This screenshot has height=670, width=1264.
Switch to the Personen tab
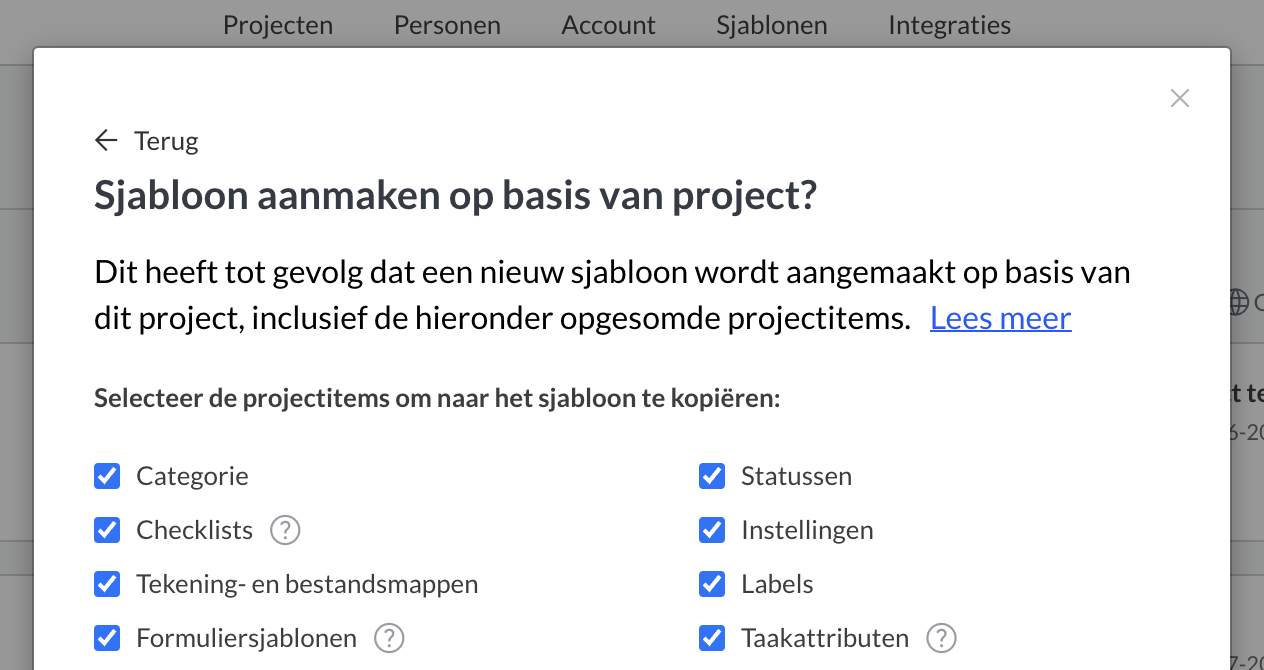(447, 25)
